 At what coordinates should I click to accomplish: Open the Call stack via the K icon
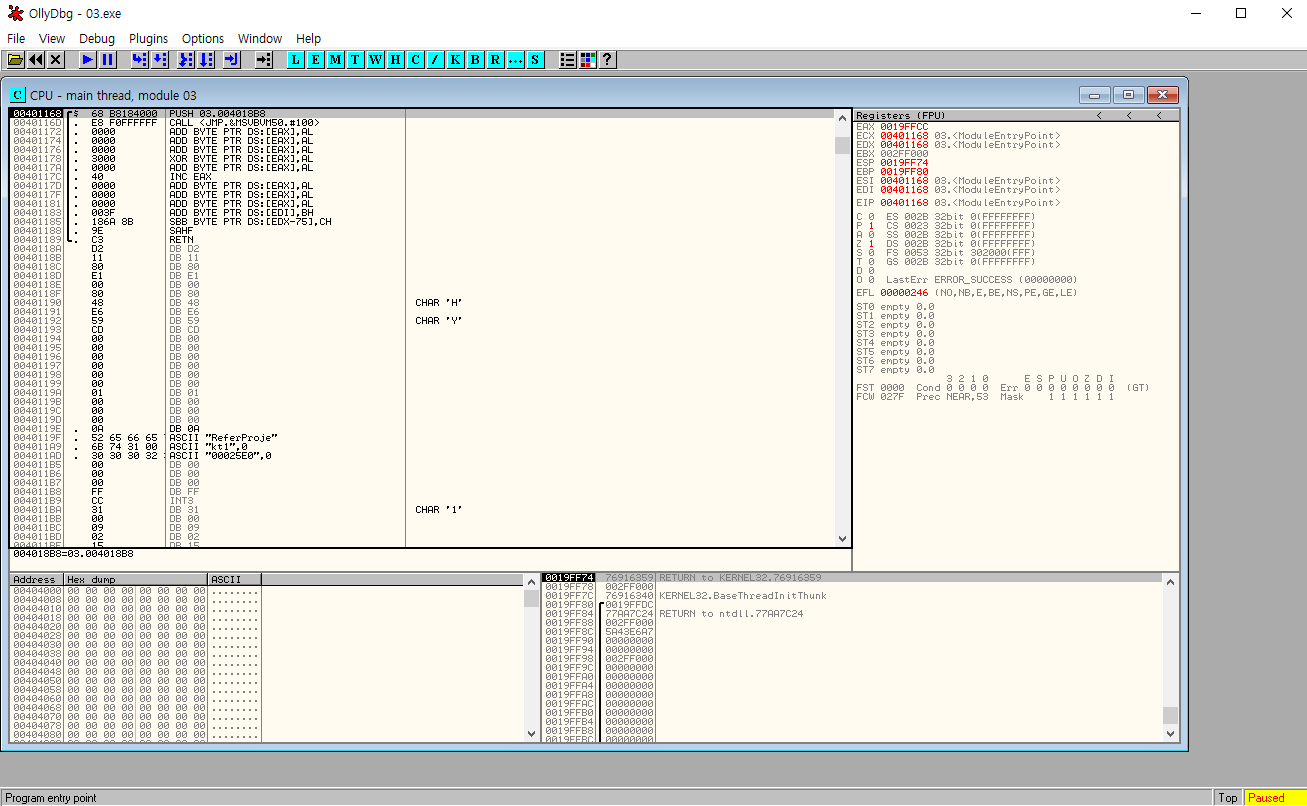(455, 60)
